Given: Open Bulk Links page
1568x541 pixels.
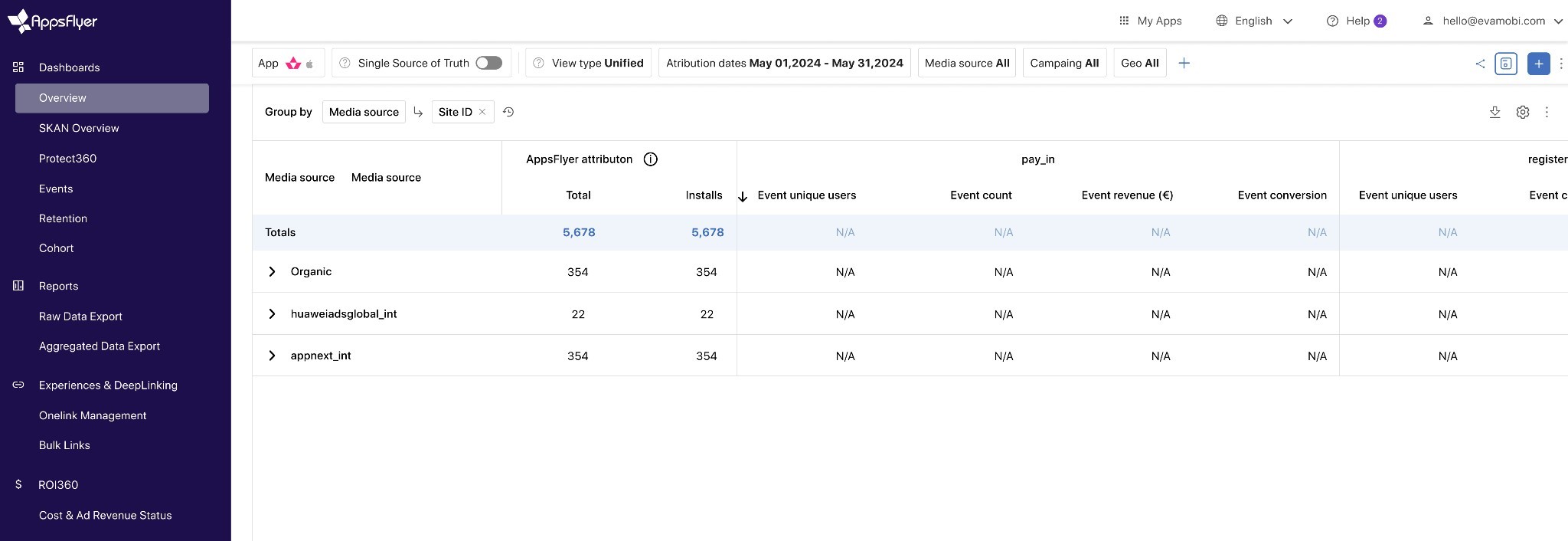Looking at the screenshot, I should pyautogui.click(x=64, y=445).
